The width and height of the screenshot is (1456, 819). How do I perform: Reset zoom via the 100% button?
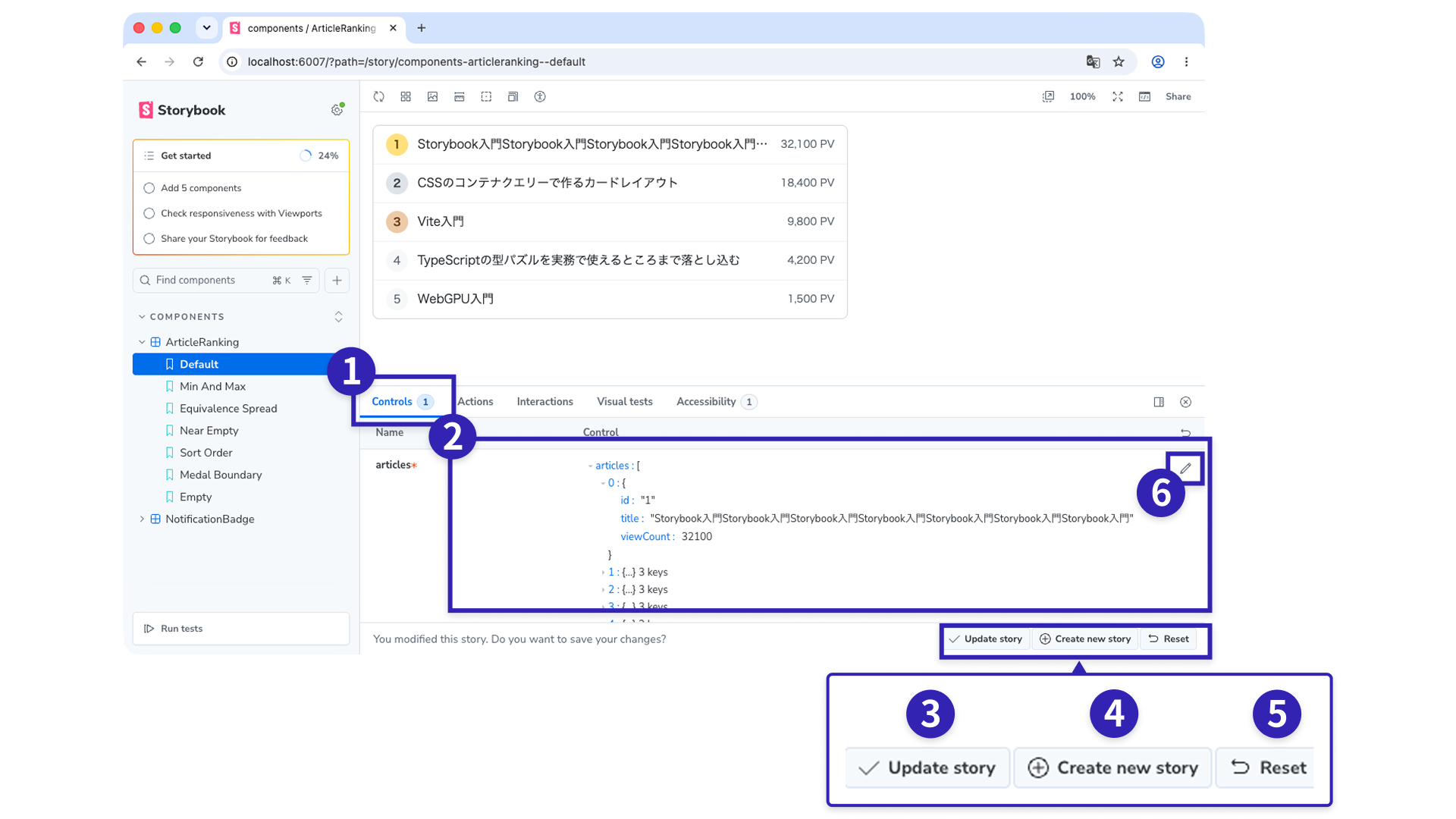point(1082,96)
